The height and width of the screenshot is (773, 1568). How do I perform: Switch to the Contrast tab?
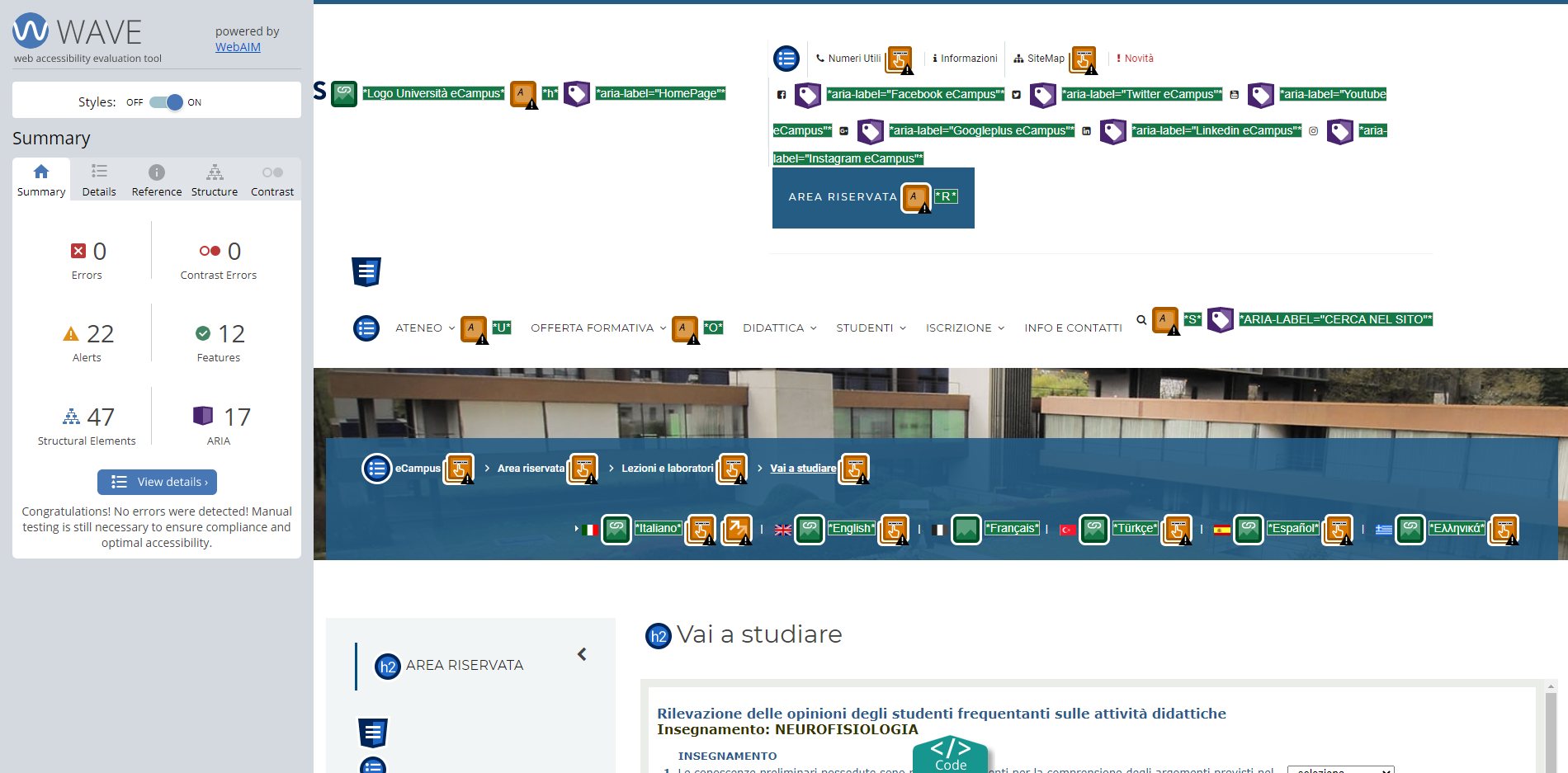click(x=272, y=180)
